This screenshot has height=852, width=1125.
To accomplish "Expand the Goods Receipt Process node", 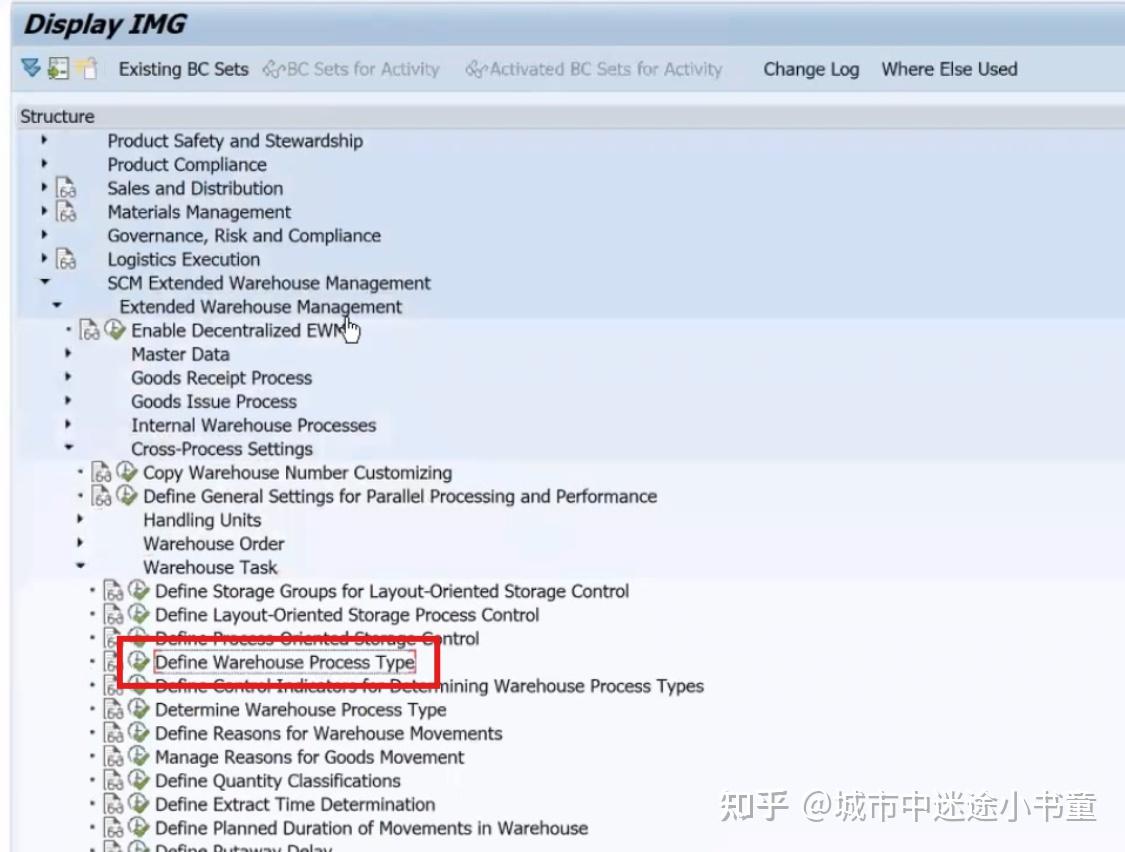I will [68, 377].
